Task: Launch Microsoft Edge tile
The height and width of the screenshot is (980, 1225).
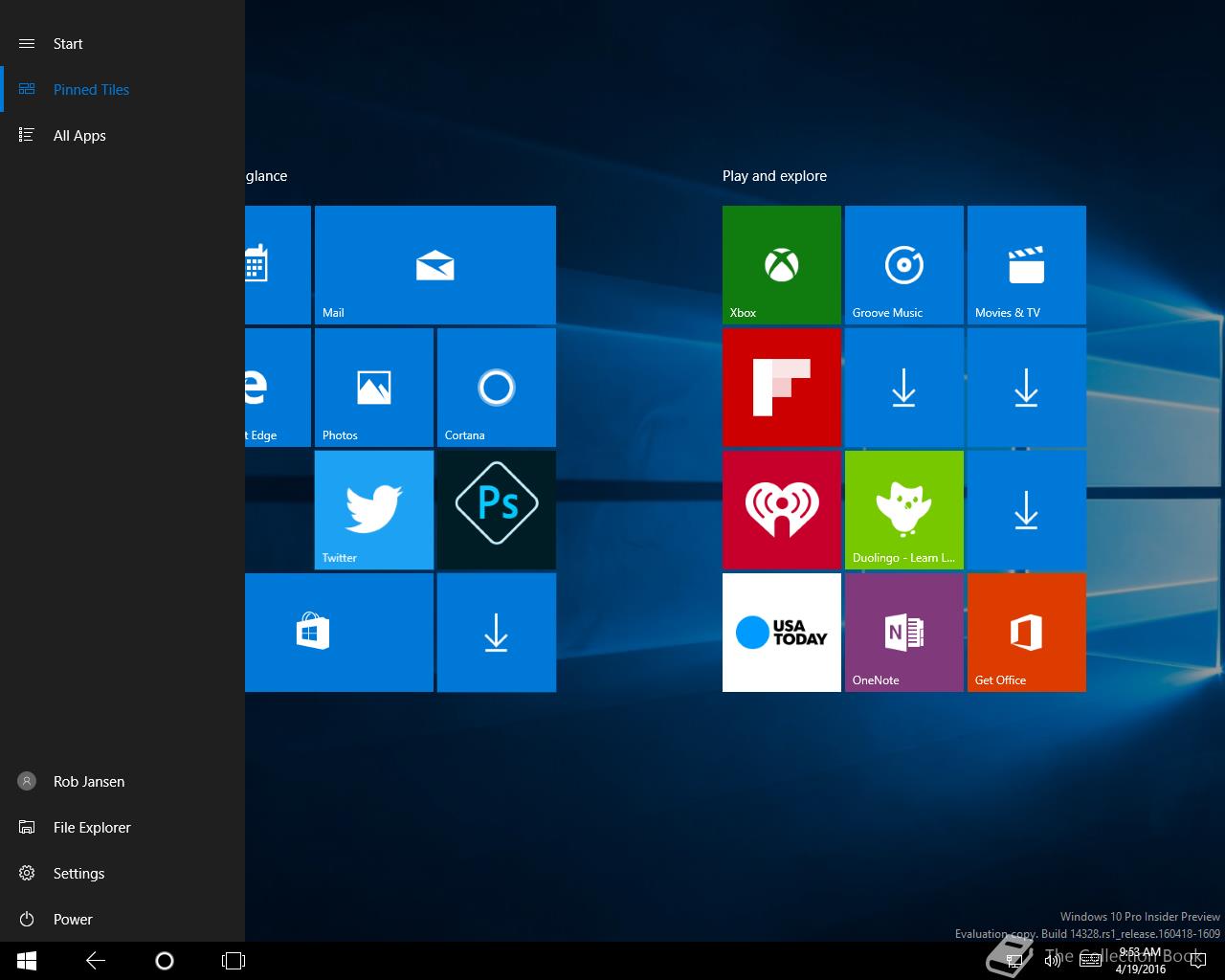Action: 278,388
